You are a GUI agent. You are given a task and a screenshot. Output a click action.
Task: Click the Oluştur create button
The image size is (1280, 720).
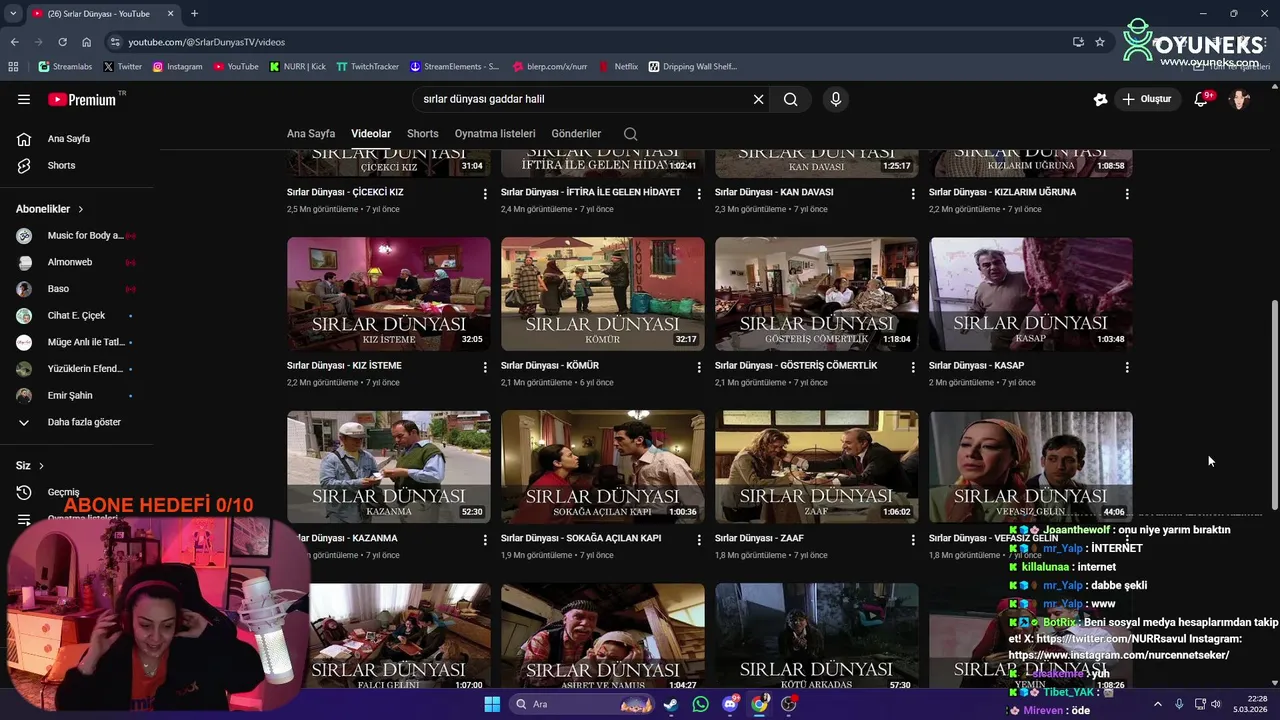tap(1146, 99)
